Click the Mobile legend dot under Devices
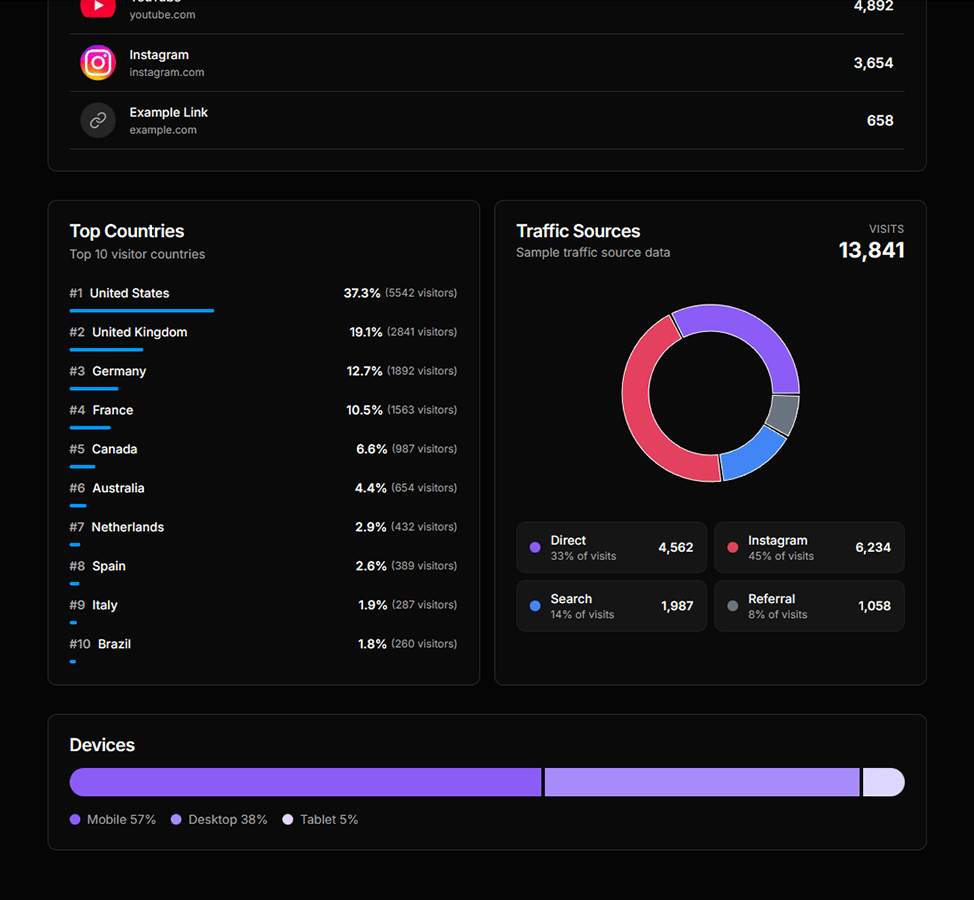Image resolution: width=974 pixels, height=900 pixels. pyautogui.click(x=74, y=819)
